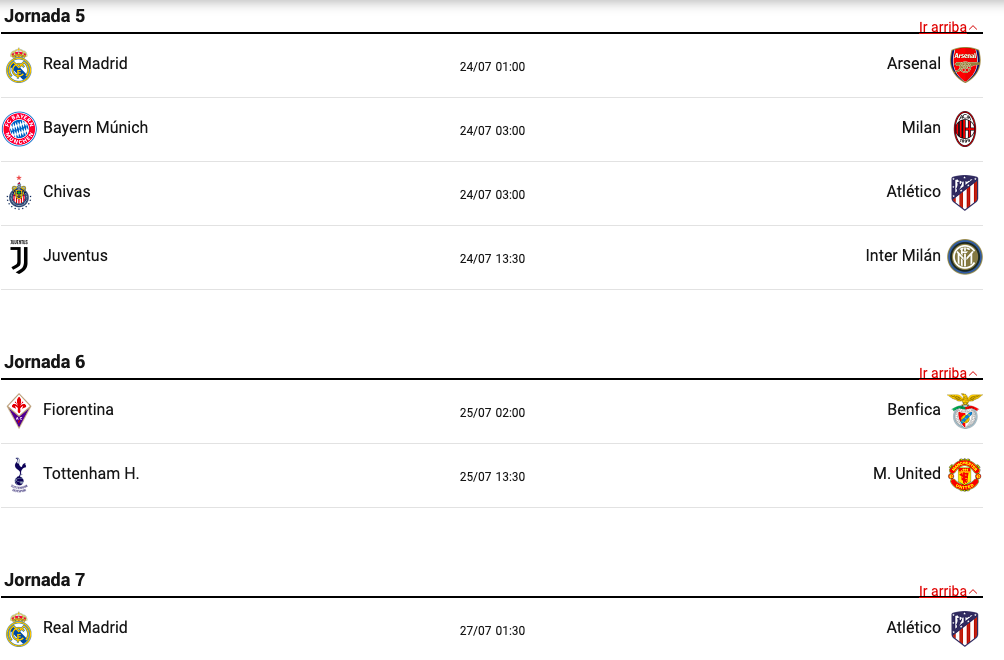Image resolution: width=1004 pixels, height=660 pixels.
Task: Click the Fiorentina badge
Action: click(x=19, y=411)
